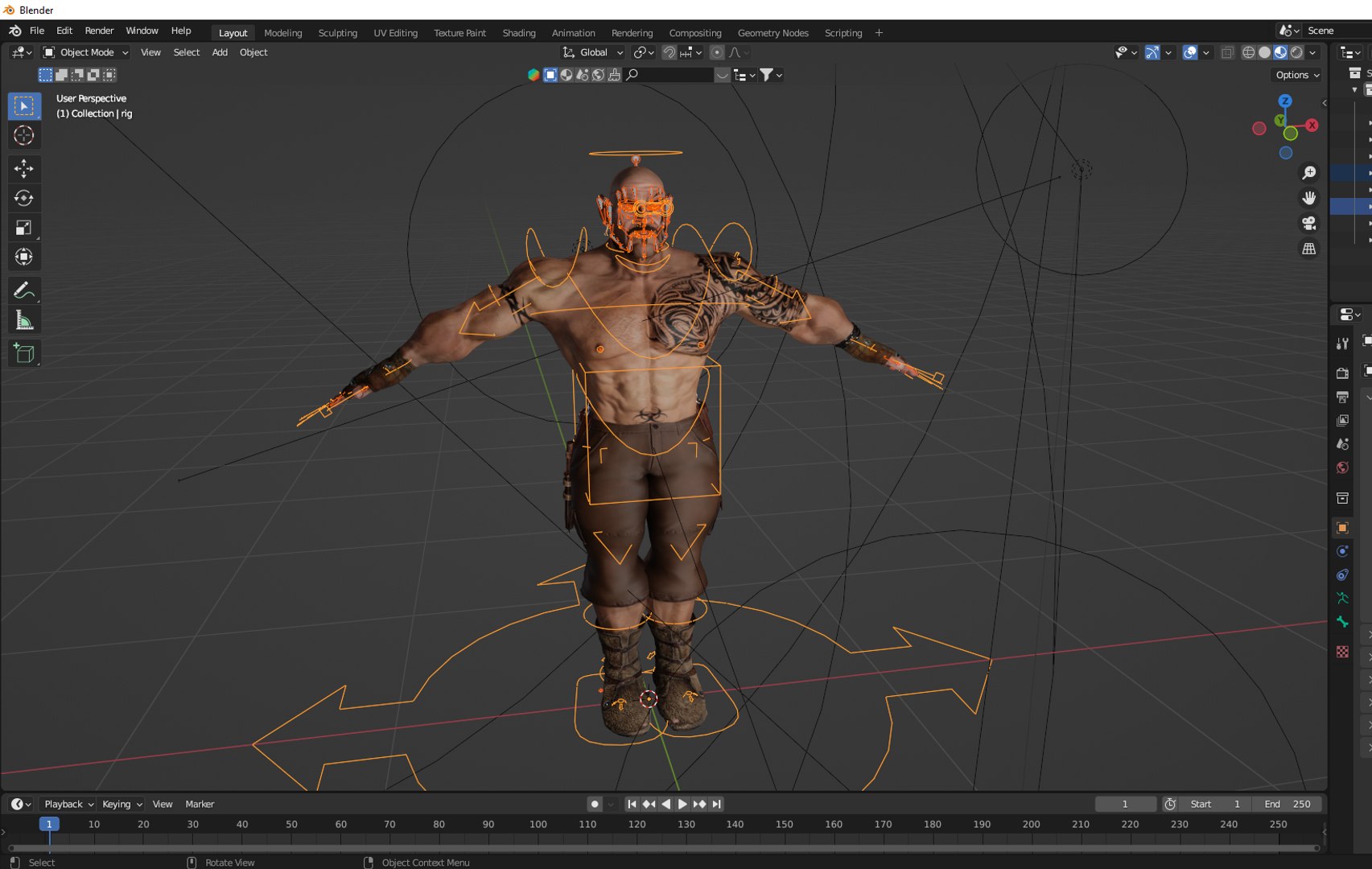Open the Object properties tab icon
Image resolution: width=1372 pixels, height=869 pixels.
click(1342, 528)
